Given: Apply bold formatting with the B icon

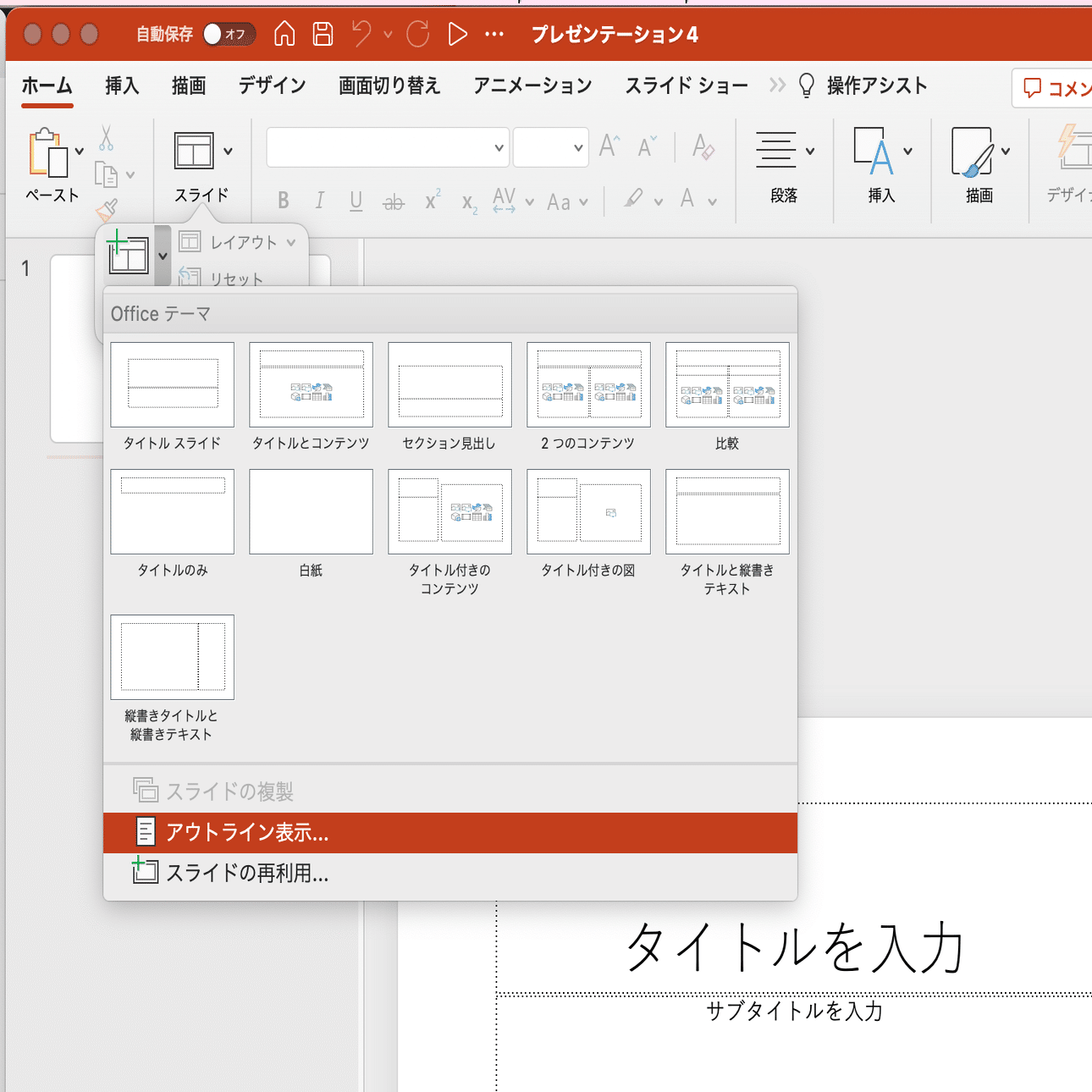Looking at the screenshot, I should click(x=284, y=201).
